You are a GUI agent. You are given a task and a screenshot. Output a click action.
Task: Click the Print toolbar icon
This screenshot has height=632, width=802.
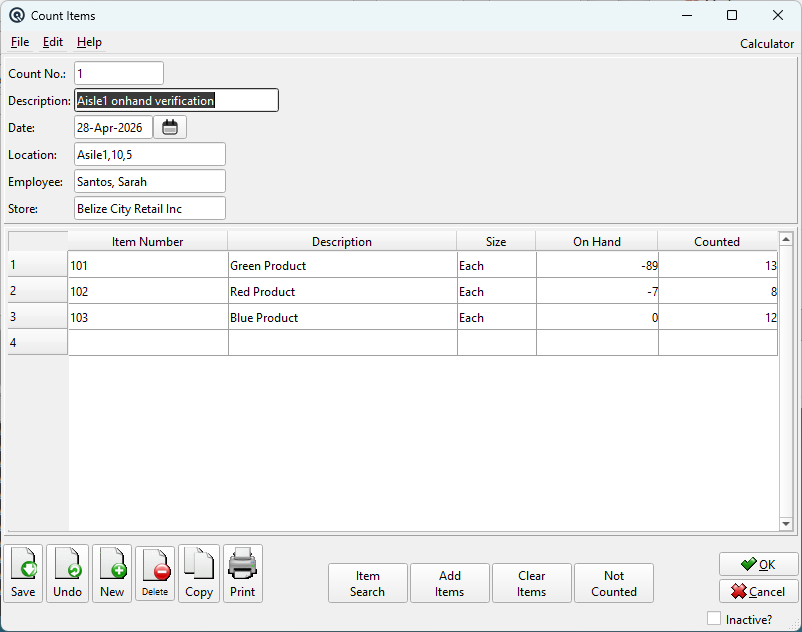(x=242, y=573)
